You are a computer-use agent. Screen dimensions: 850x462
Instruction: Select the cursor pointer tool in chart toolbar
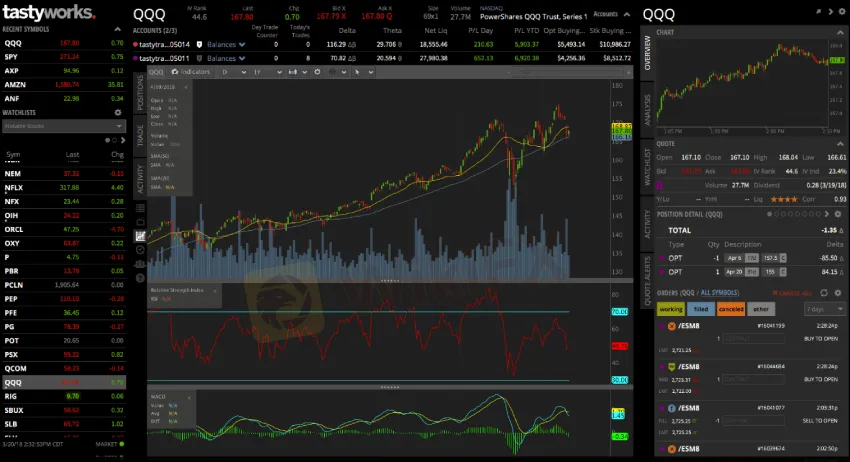coord(357,72)
